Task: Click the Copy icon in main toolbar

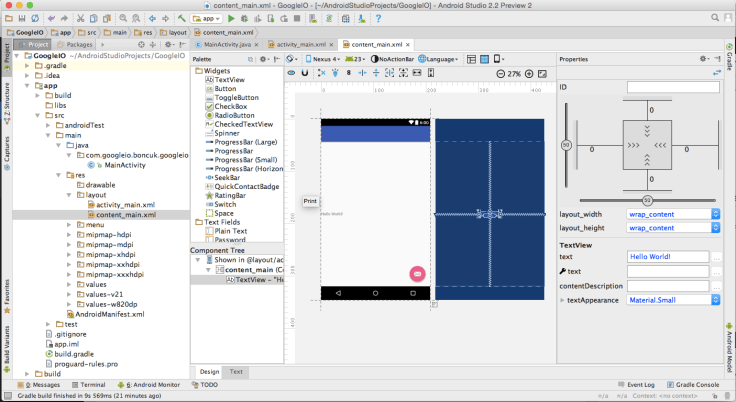Action: [94, 18]
